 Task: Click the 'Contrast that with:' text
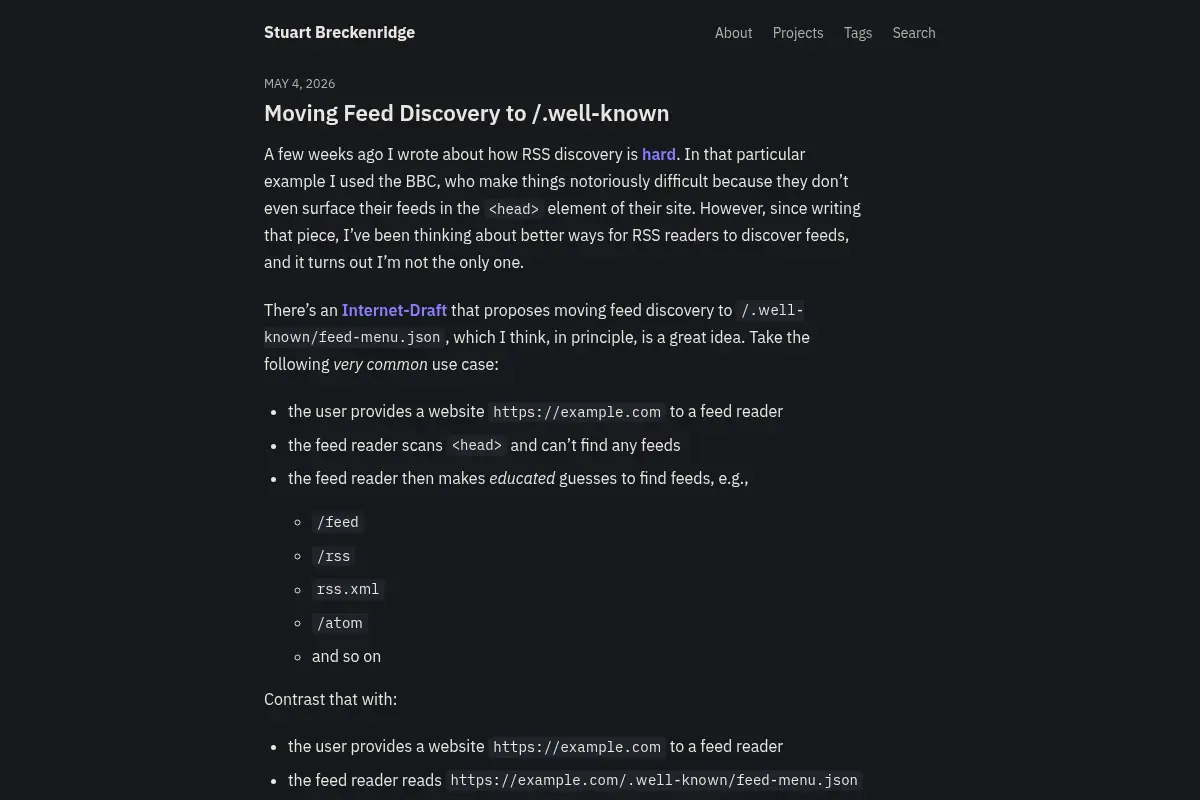(330, 699)
